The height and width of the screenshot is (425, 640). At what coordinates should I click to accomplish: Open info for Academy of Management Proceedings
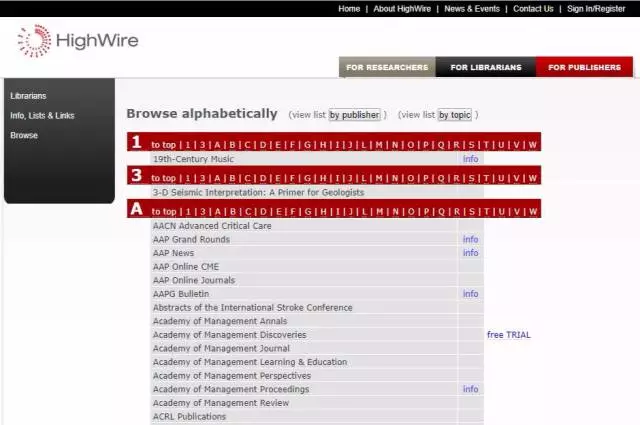tap(470, 389)
